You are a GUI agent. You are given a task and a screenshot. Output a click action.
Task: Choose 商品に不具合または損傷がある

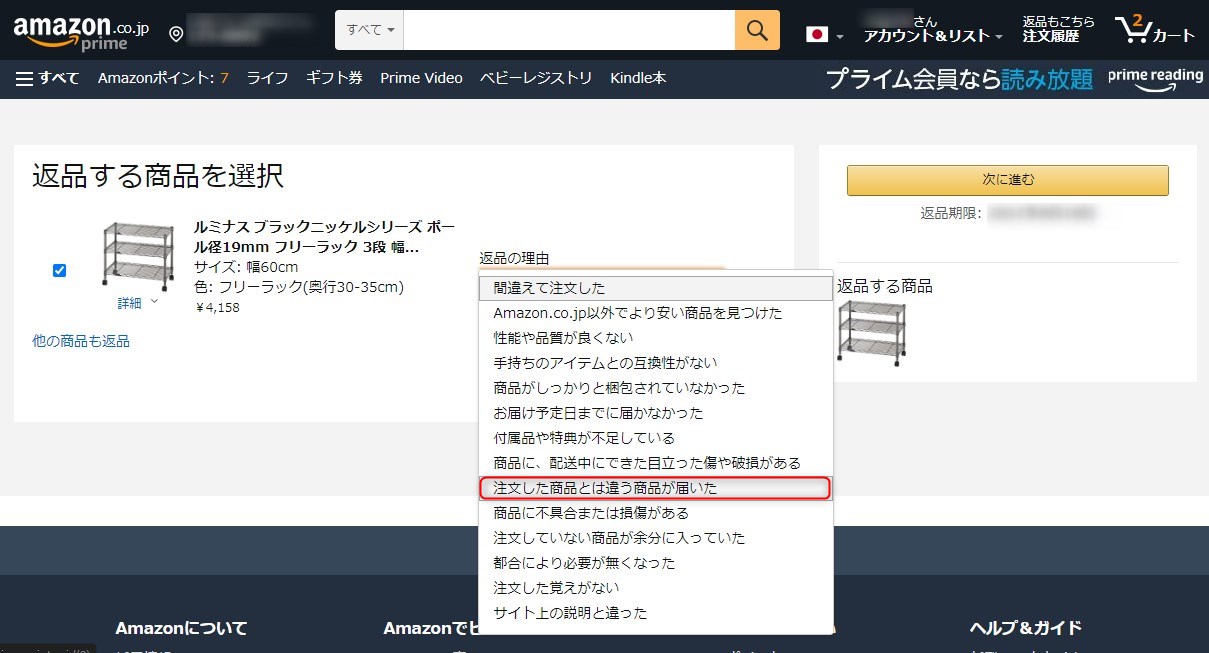click(656, 513)
